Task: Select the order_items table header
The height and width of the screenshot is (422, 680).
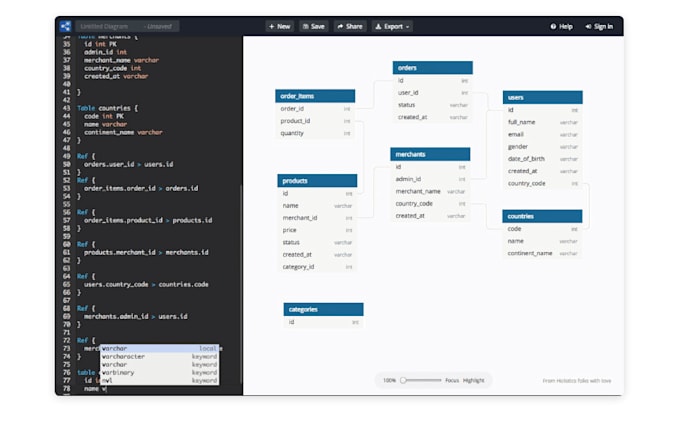Action: (x=315, y=96)
